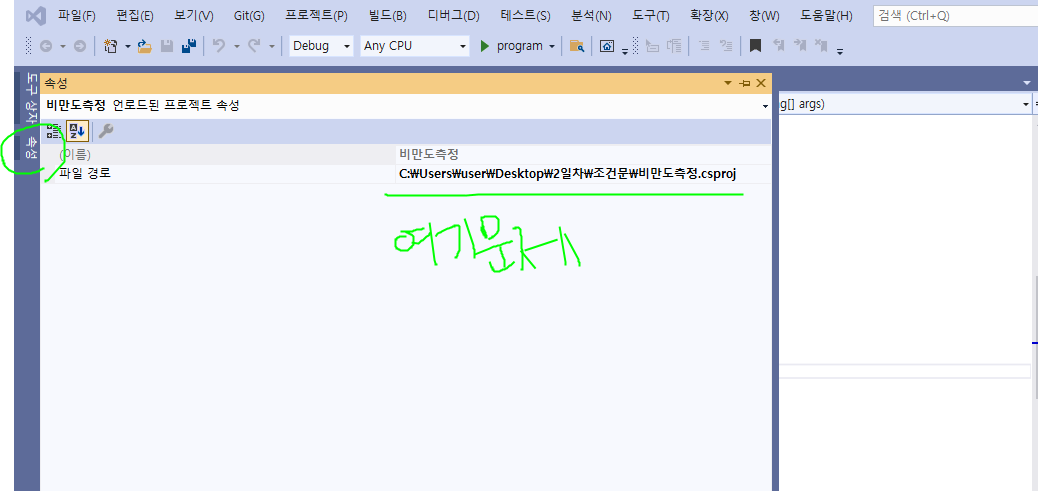Open the 프로젝트(P) menu
The image size is (1038, 491).
316,16
